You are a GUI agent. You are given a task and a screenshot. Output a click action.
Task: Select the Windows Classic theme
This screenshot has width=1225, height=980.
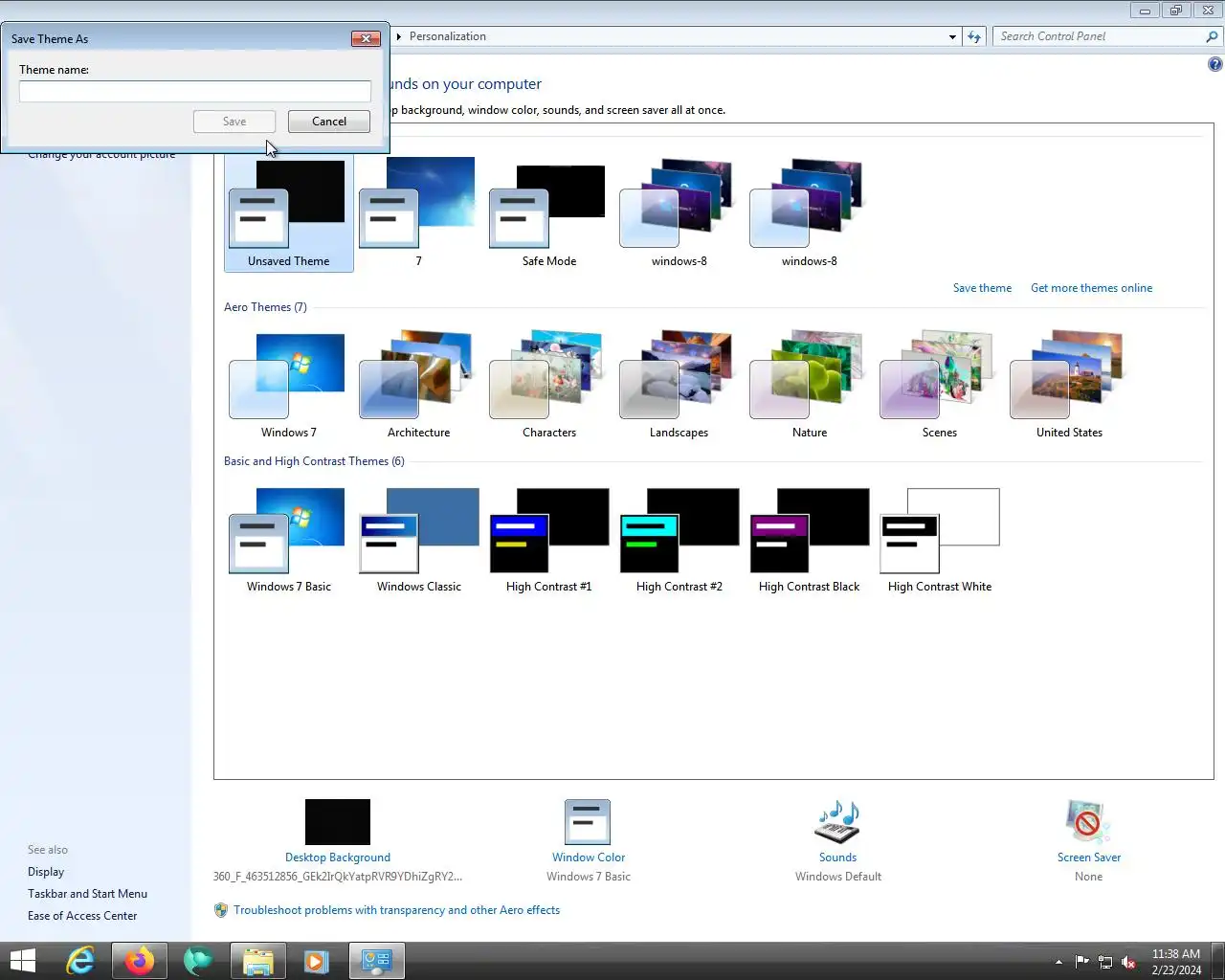418,539
